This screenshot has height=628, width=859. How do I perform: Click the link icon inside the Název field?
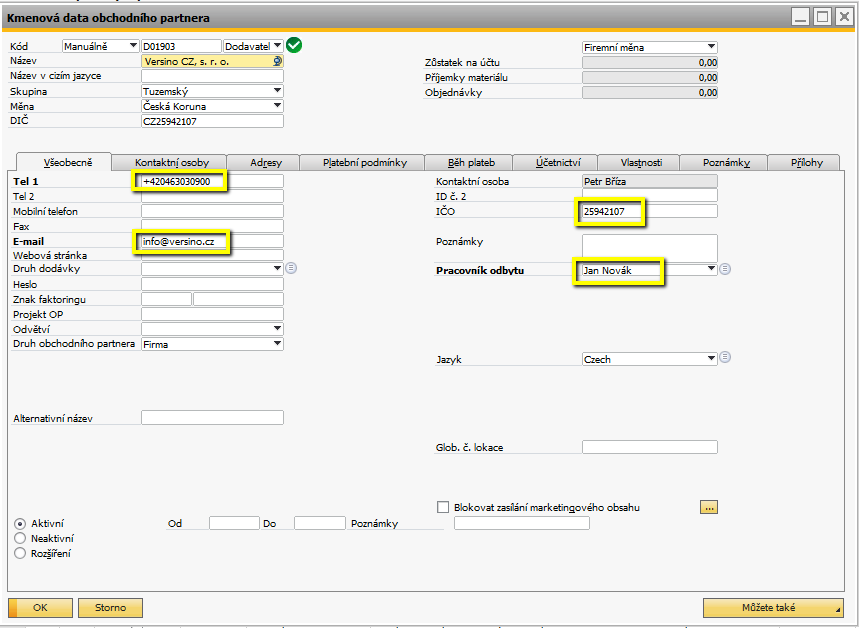[x=278, y=61]
